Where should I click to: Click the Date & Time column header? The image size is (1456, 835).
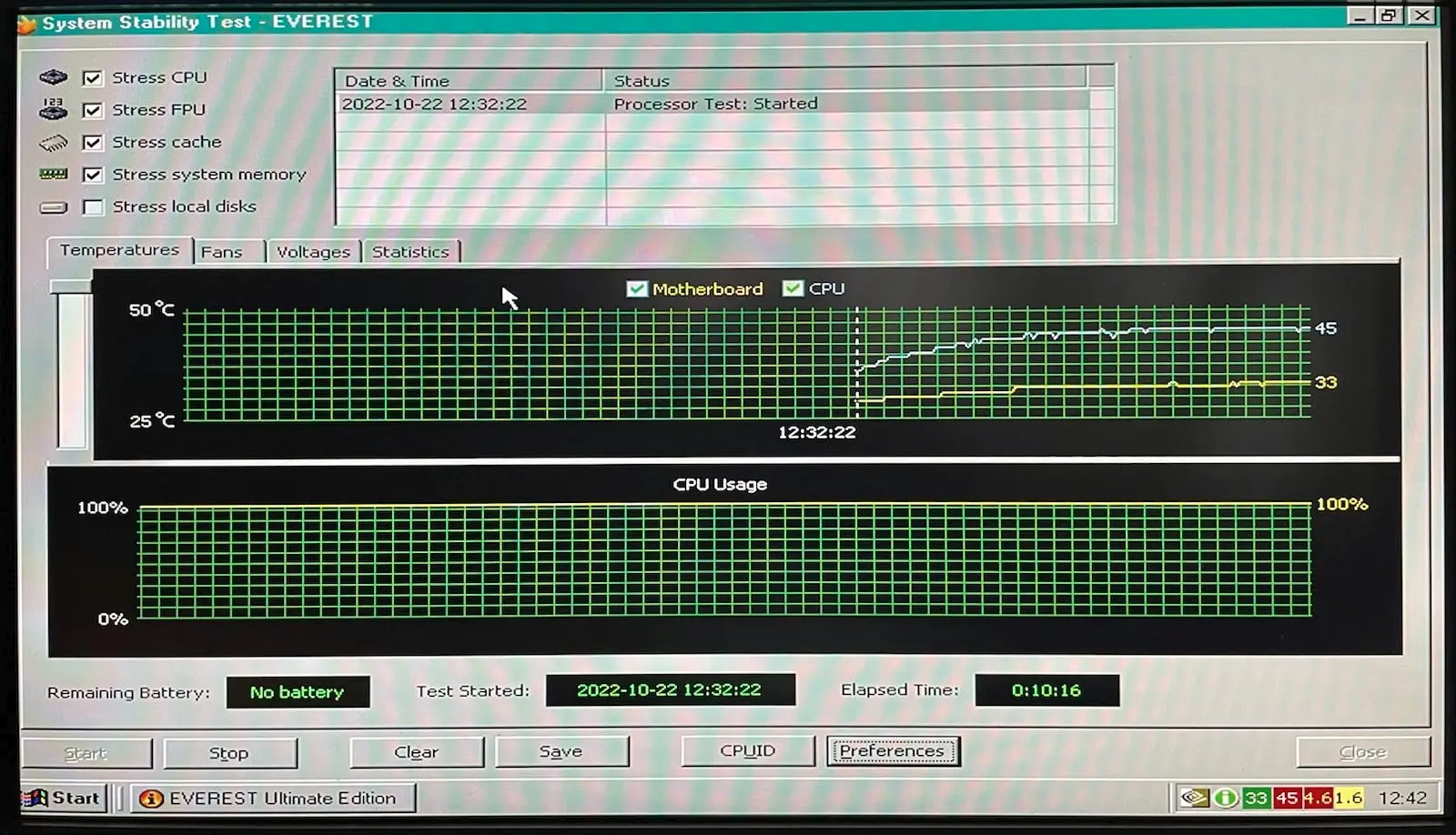click(469, 80)
